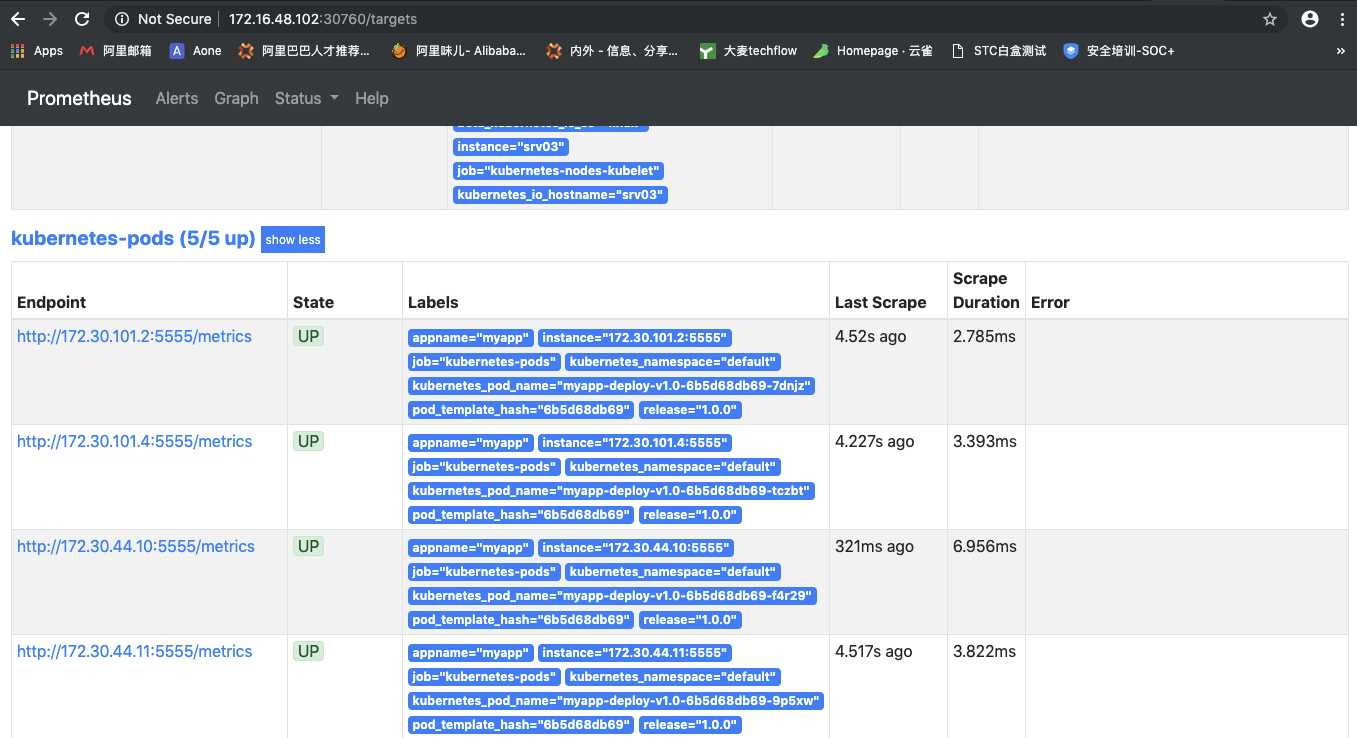Click UP state badge for 172.30.44.10

(x=308, y=546)
